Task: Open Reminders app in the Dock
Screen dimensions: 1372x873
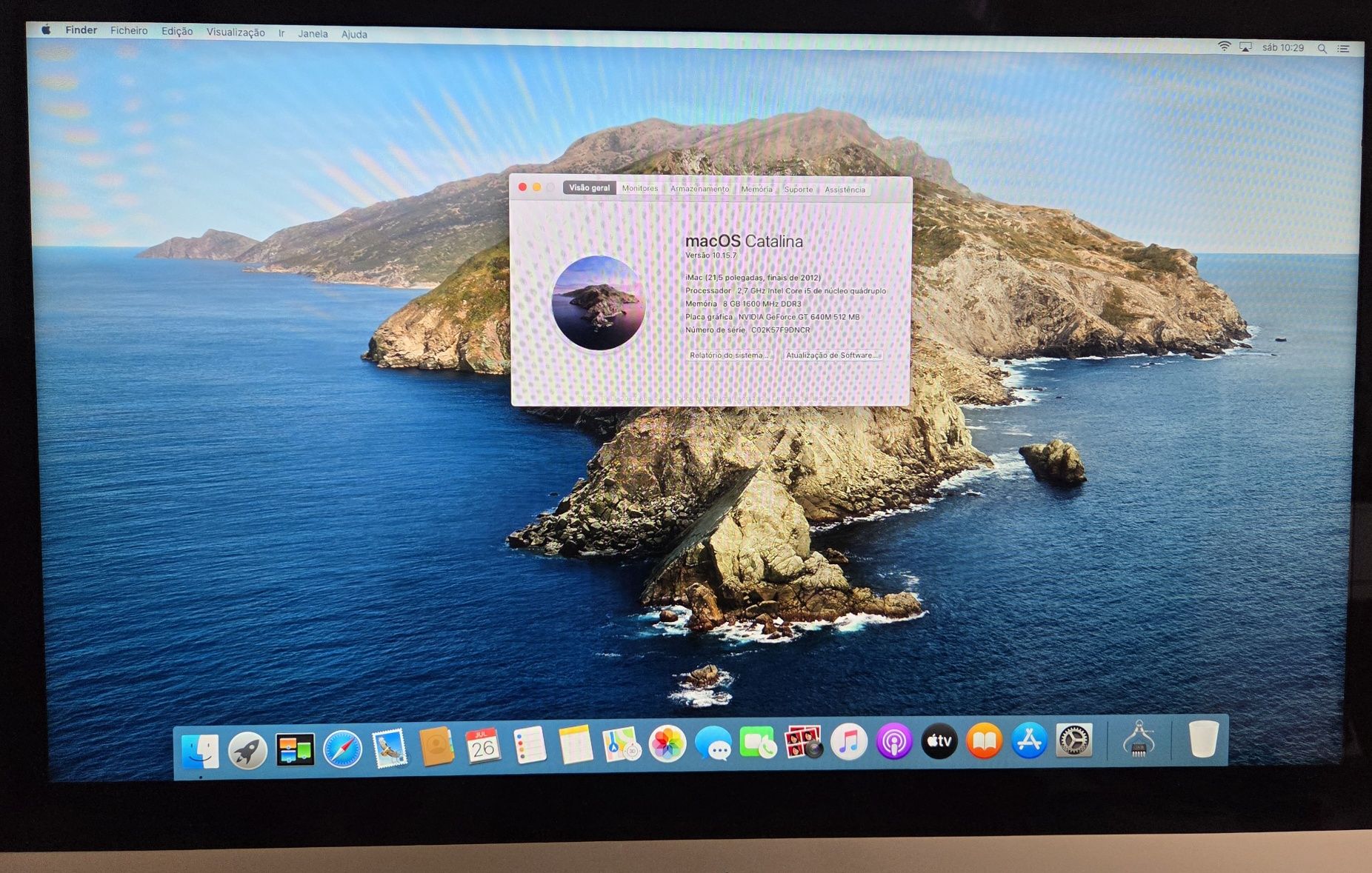Action: tap(530, 745)
